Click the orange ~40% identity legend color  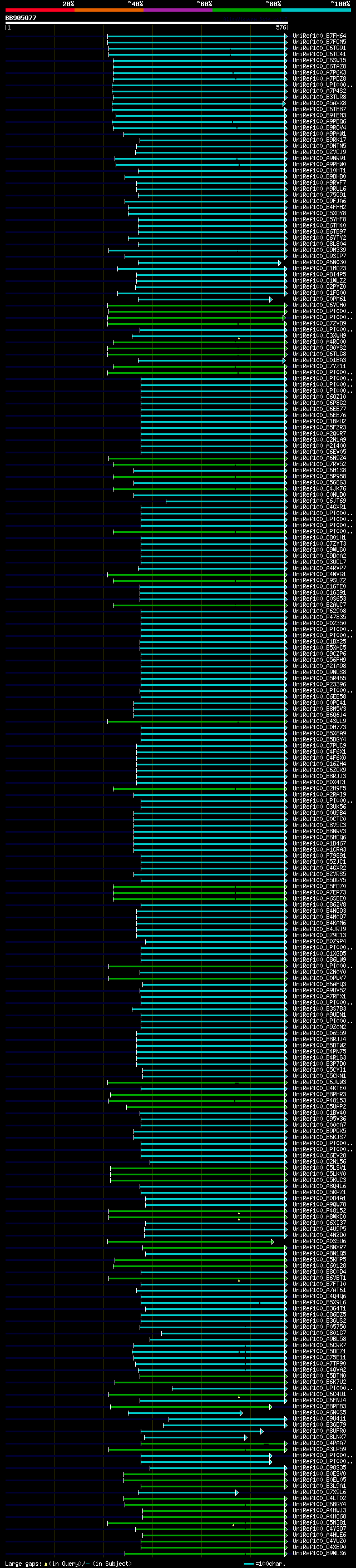pos(109,10)
